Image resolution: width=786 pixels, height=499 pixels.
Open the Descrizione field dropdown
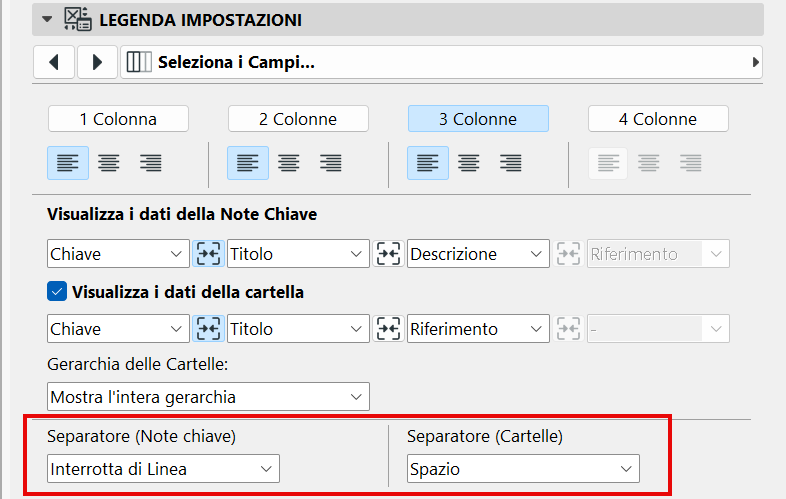479,254
